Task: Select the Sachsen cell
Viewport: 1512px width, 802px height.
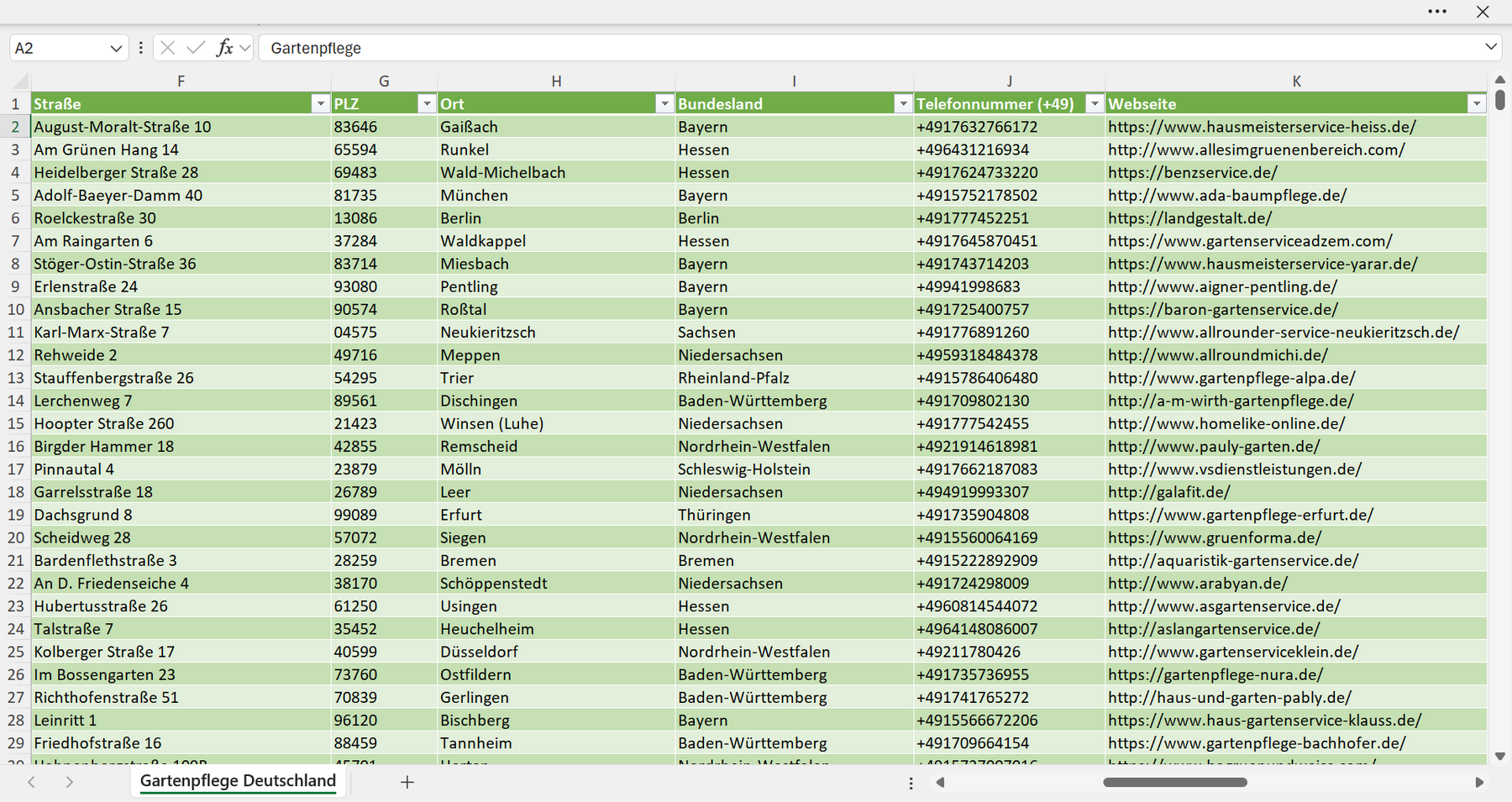Action: click(794, 333)
